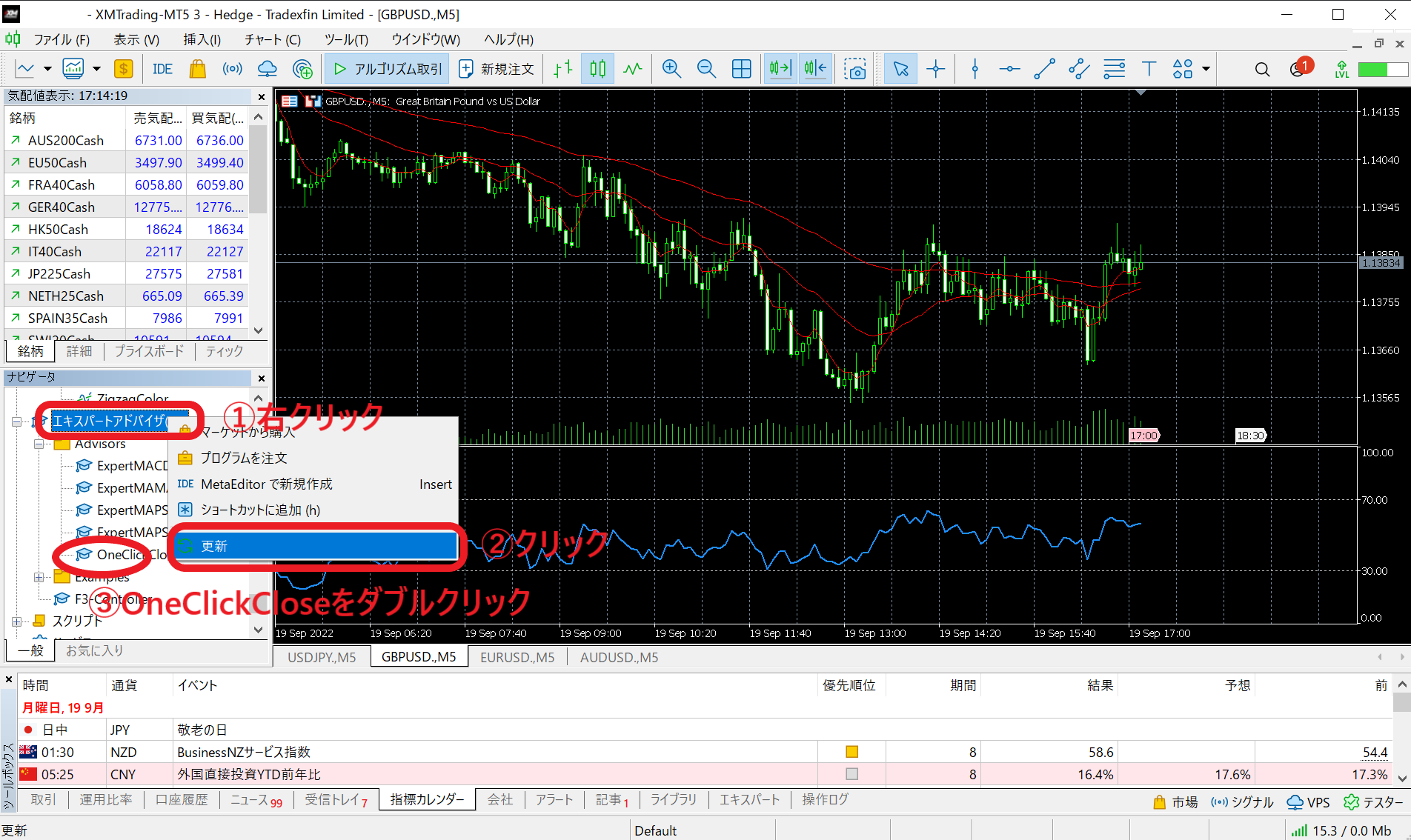Collapse the Advisors folder

pos(39,444)
